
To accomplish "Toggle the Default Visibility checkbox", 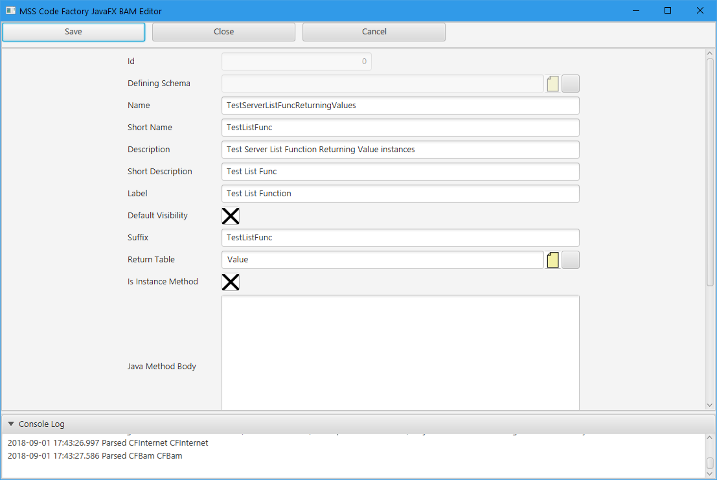I will [230, 215].
